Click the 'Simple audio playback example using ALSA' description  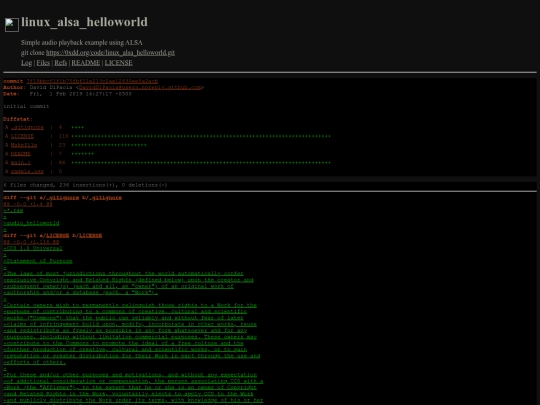82,43
